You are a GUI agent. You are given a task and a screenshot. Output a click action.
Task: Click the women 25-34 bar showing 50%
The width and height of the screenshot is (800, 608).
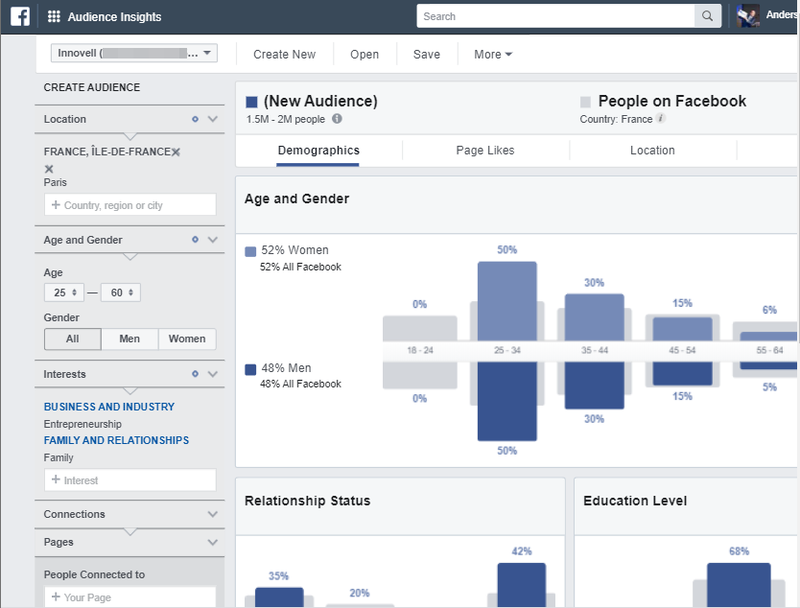coord(507,301)
